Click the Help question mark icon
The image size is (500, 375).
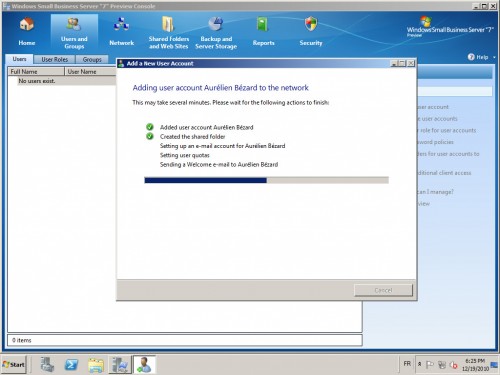pos(471,57)
